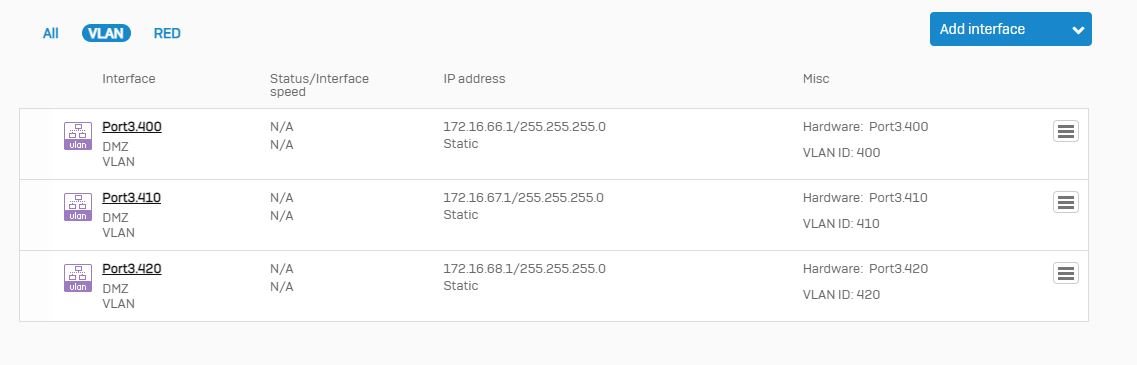This screenshot has height=365, width=1137.
Task: Open the Port3.420 interface link
Action: pos(132,269)
